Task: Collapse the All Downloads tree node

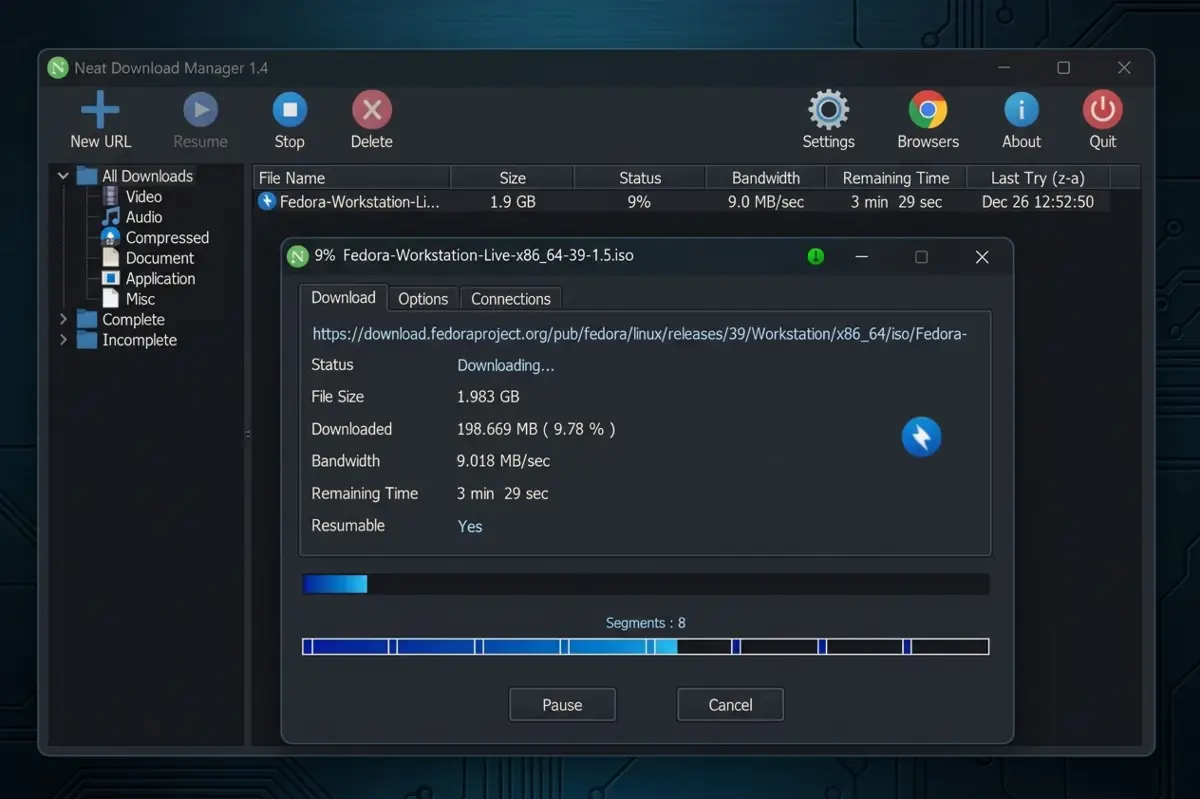Action: click(x=63, y=176)
